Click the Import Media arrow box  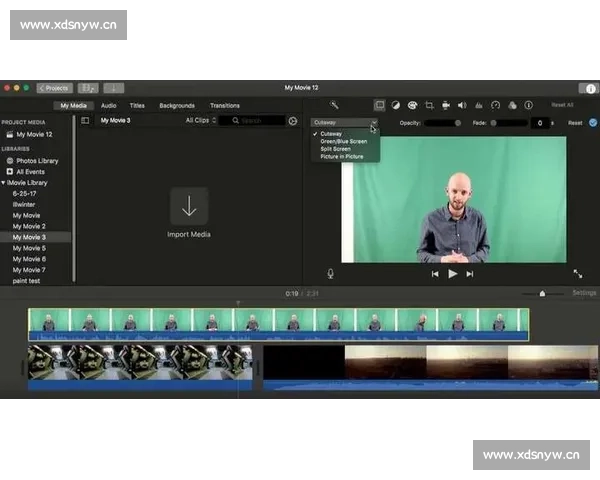point(189,207)
